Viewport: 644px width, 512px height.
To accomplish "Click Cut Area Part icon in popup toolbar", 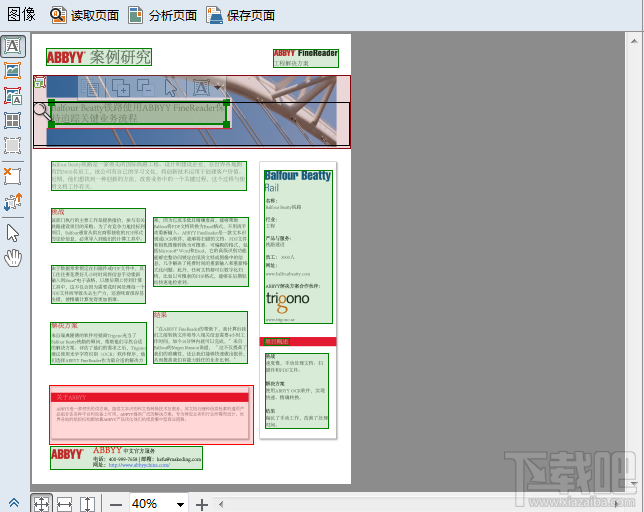I will pos(145,87).
